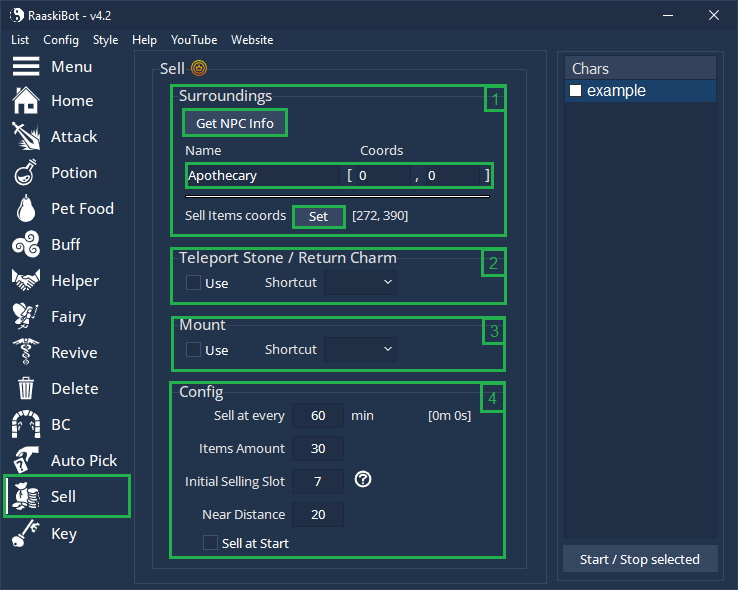Toggle the Sell at Start checkbox
This screenshot has height=590, width=738.
tap(210, 543)
